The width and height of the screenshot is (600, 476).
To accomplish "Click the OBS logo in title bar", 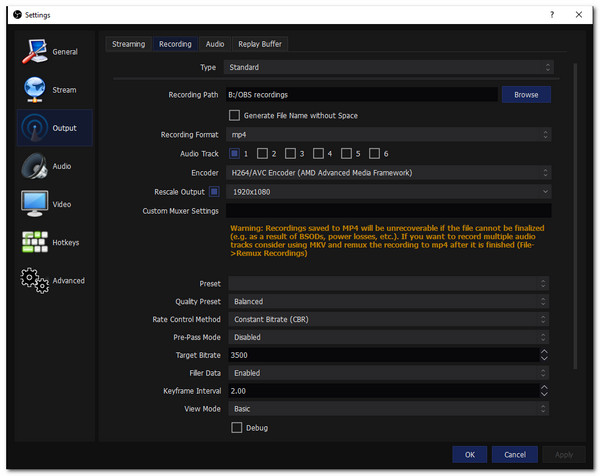I will pos(17,15).
